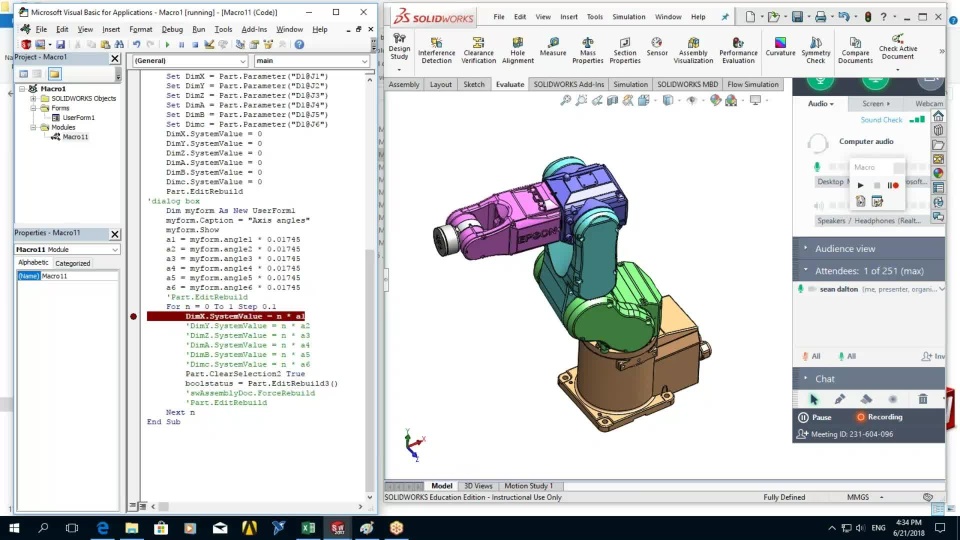Switch to Motion Study 1 tab
960x540 pixels.
(528, 486)
